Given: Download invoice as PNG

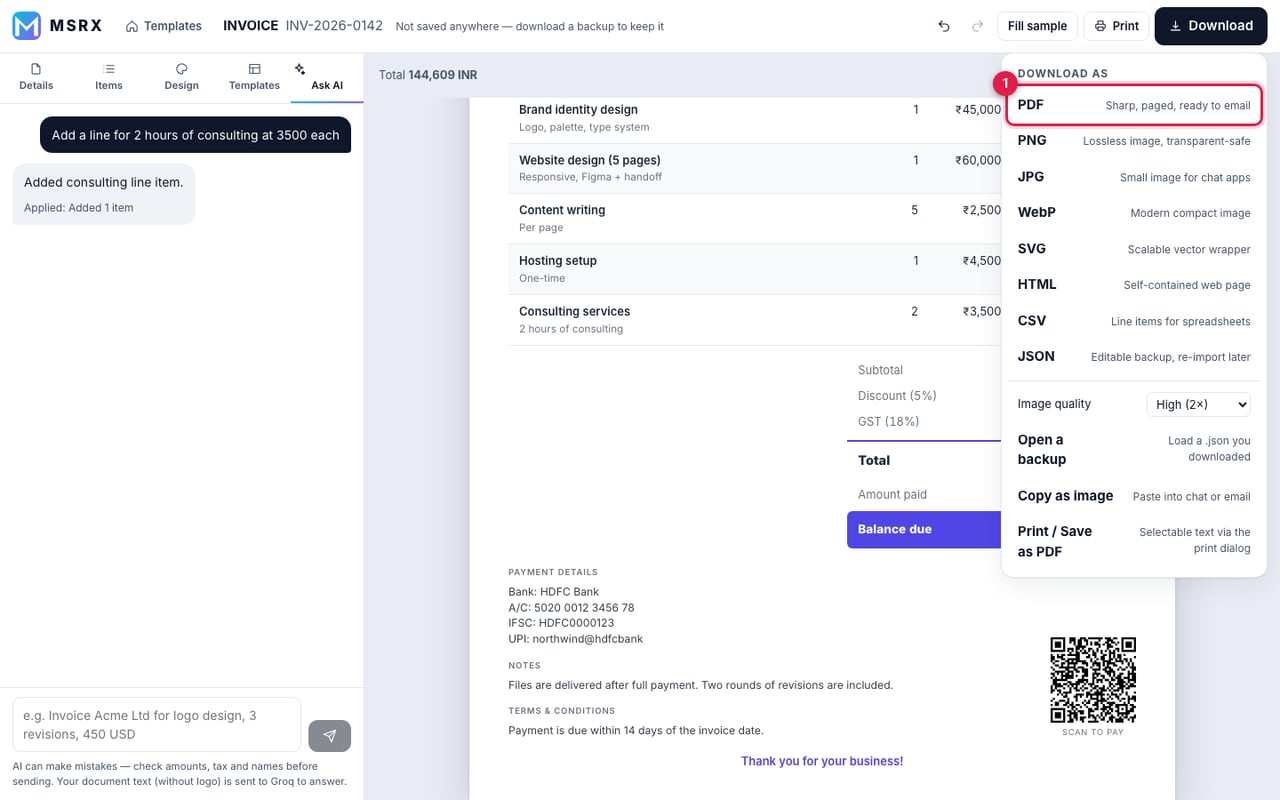Looking at the screenshot, I should pos(1134,141).
